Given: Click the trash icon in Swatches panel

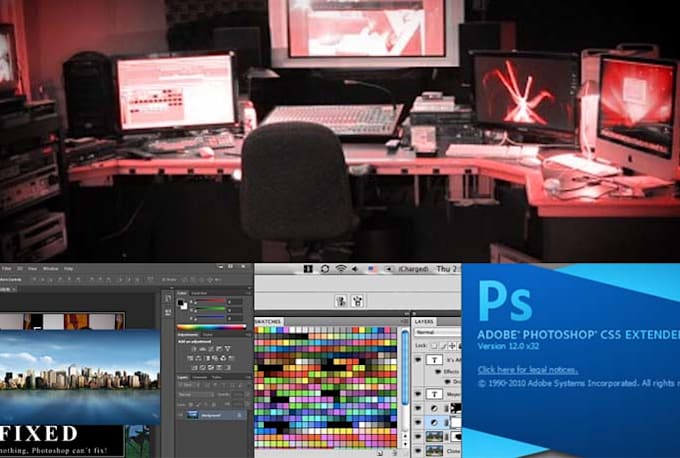Looking at the screenshot, I should click(395, 452).
